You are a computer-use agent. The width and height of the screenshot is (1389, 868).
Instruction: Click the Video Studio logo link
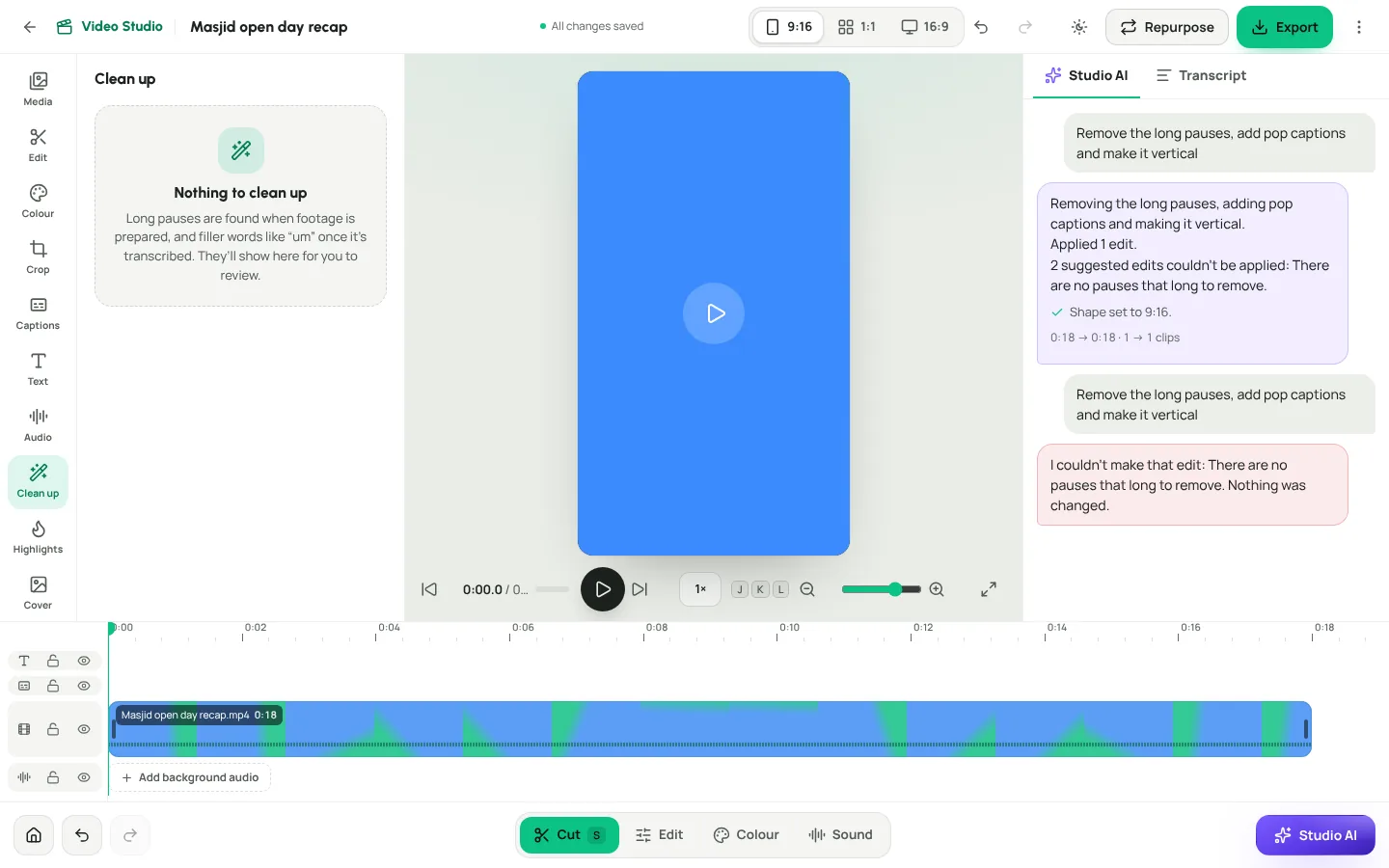[110, 27]
